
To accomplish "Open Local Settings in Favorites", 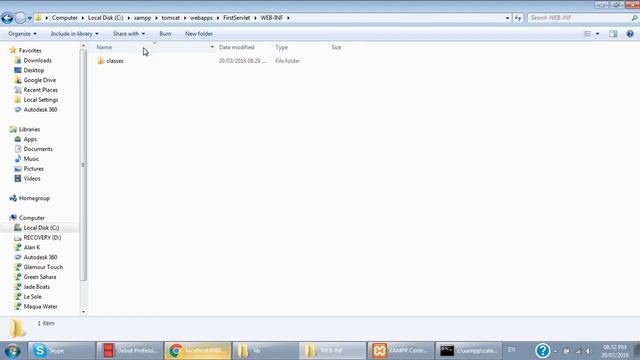I will [x=41, y=100].
